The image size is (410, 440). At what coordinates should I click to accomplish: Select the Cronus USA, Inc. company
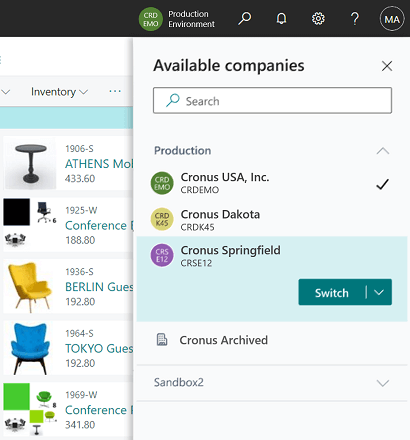(272, 183)
